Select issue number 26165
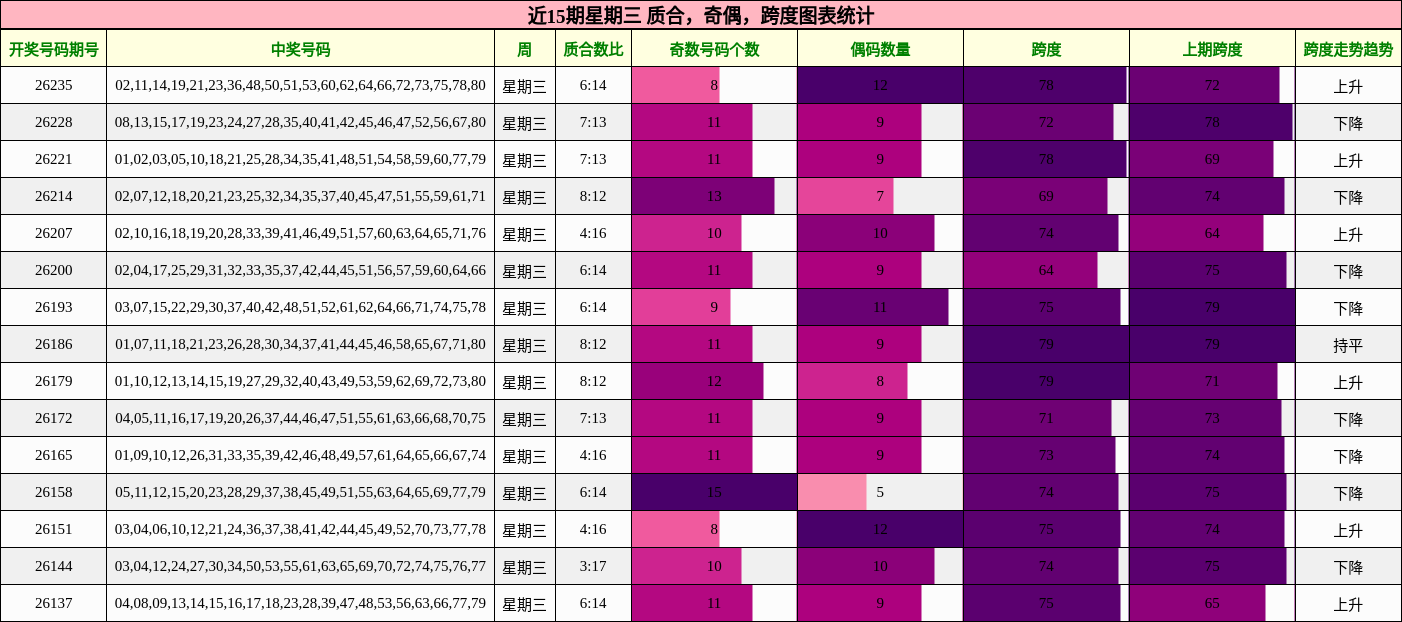1402x622 pixels. tap(54, 455)
